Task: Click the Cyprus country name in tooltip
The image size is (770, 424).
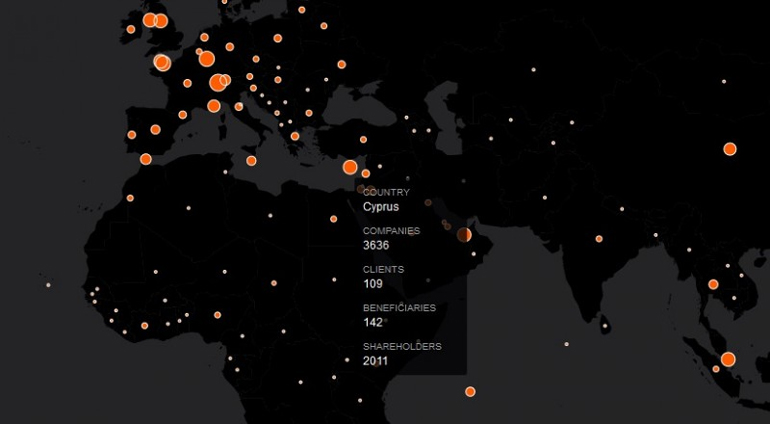Action: click(x=380, y=207)
